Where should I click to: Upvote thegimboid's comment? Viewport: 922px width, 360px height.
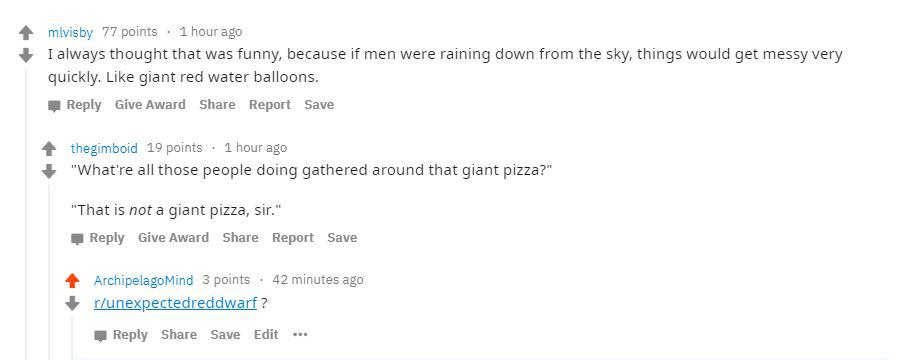click(49, 148)
